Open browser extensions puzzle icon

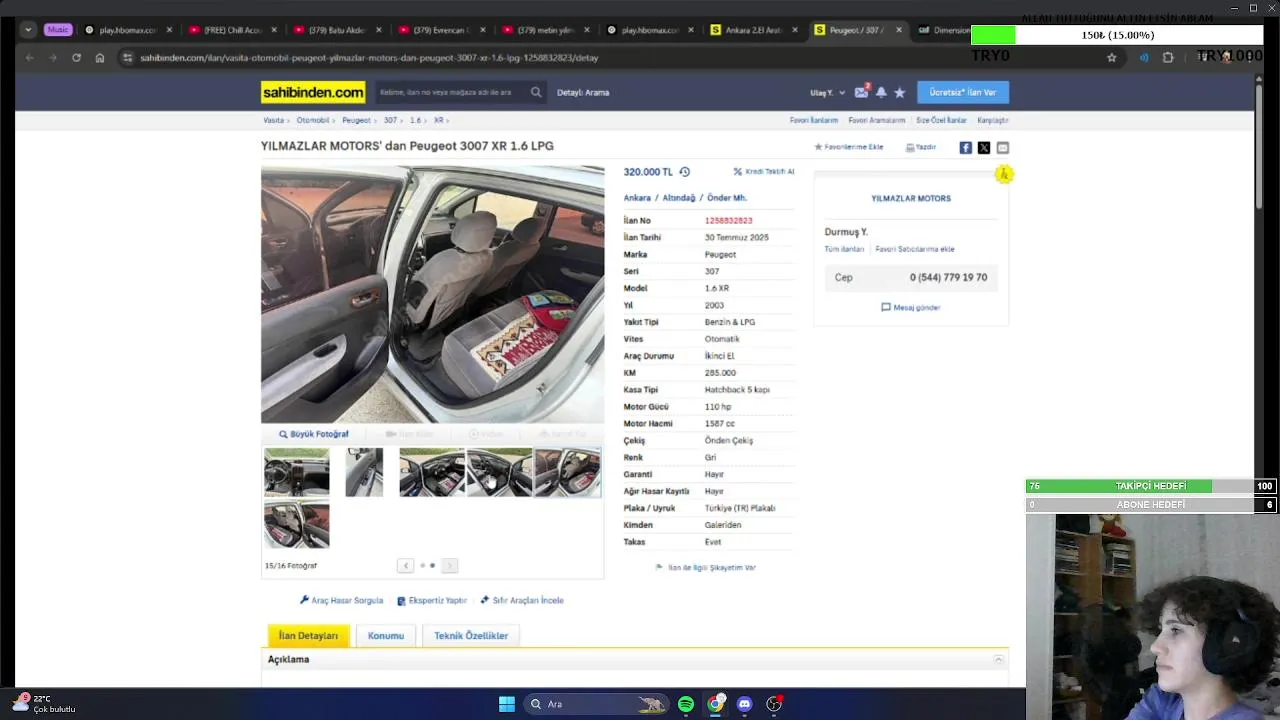[1168, 58]
